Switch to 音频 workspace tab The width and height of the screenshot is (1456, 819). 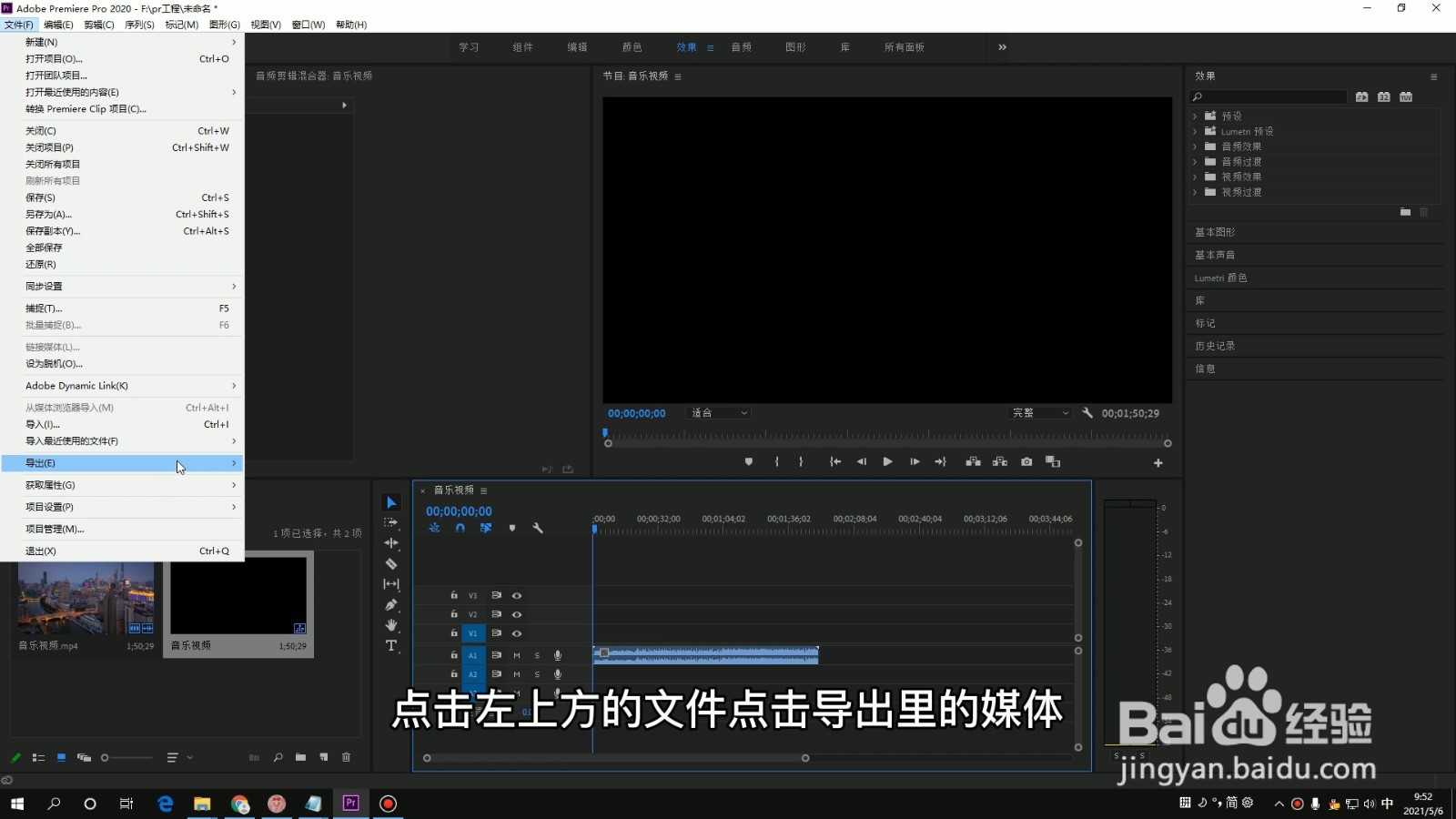tap(742, 47)
